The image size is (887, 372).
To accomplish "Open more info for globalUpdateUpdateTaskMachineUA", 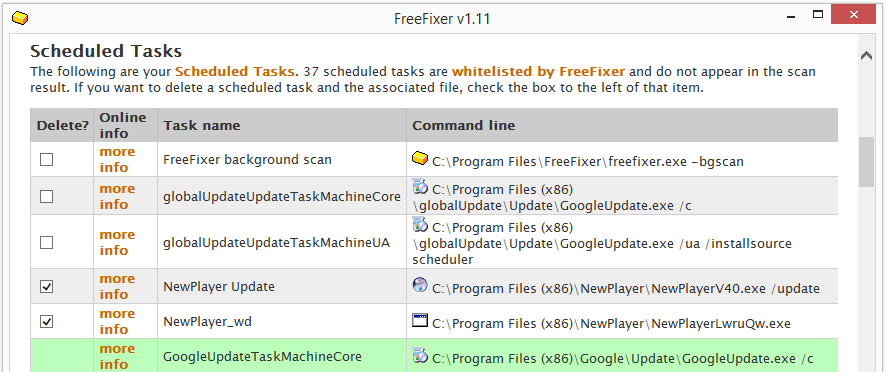I will click(x=117, y=243).
